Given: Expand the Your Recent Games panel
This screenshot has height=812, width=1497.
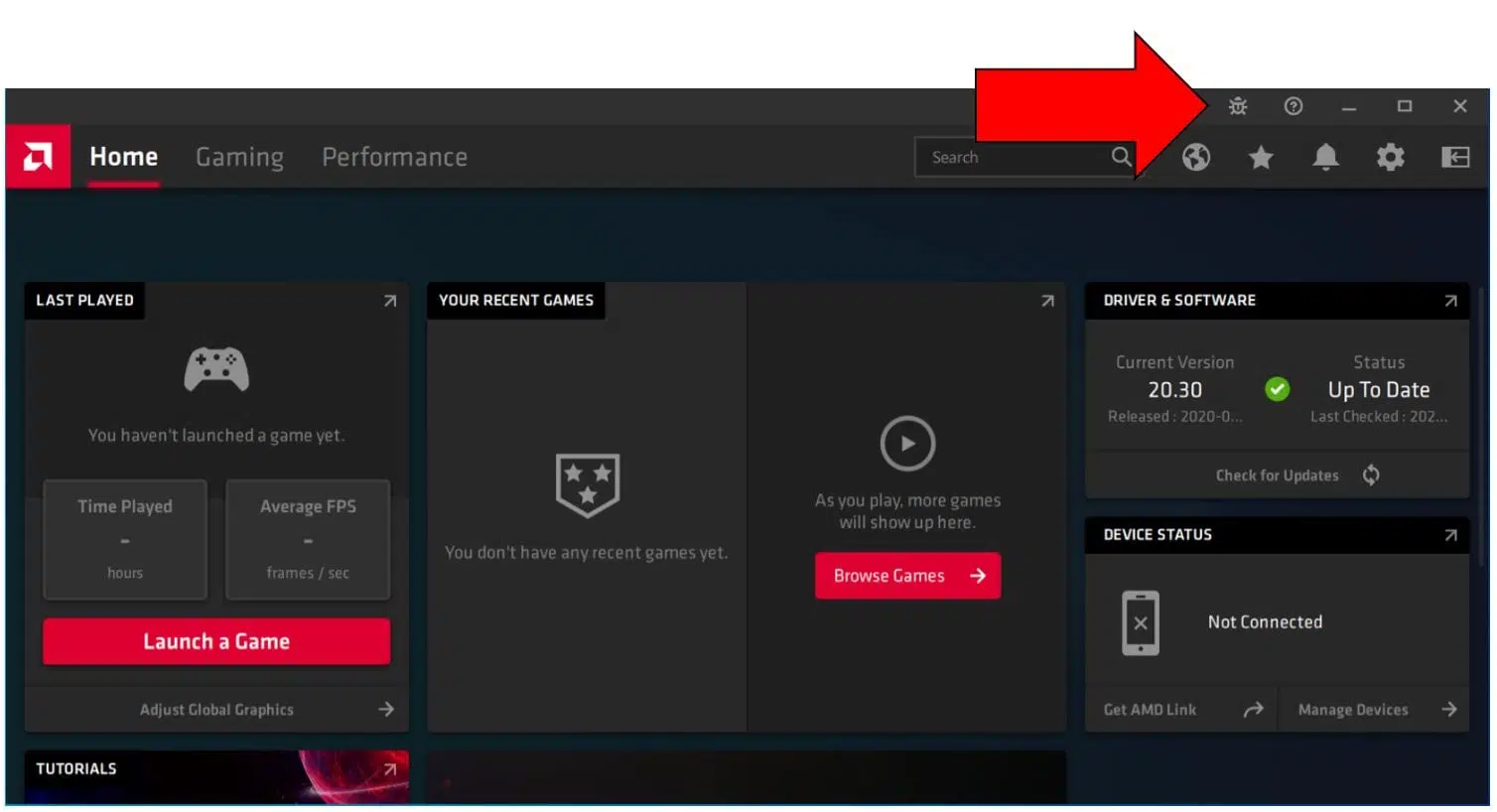Looking at the screenshot, I should 1047,301.
